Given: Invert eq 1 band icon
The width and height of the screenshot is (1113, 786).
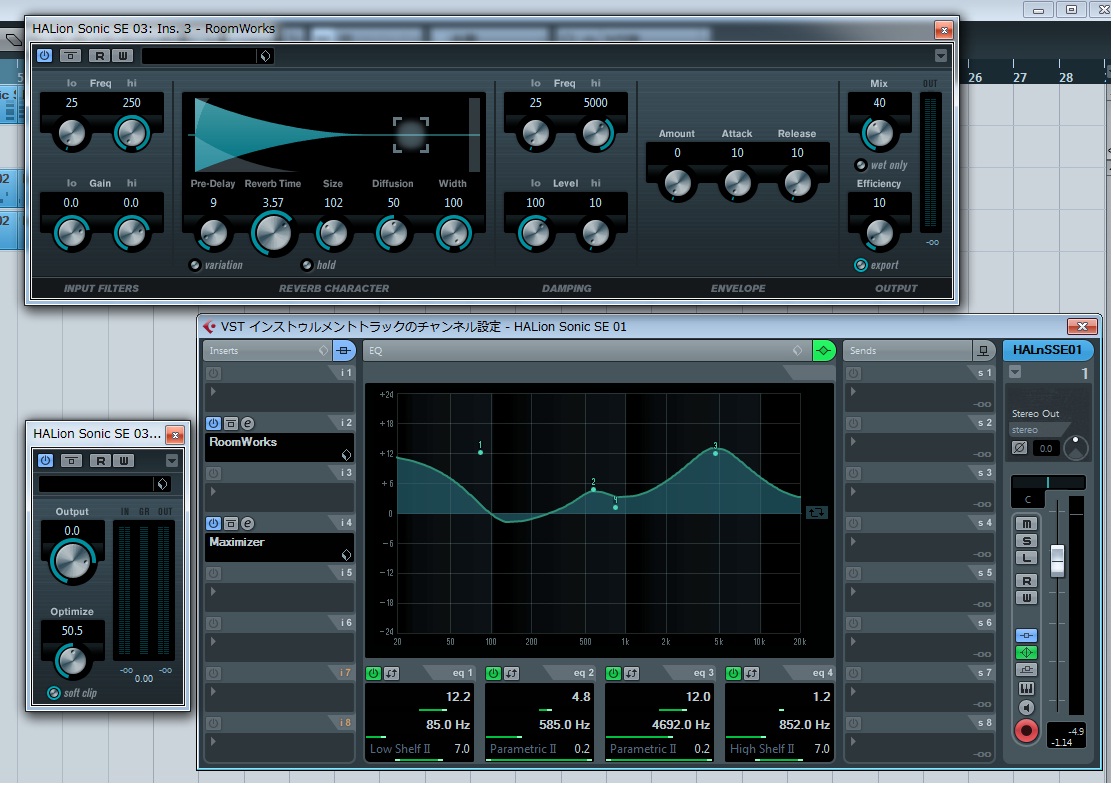Looking at the screenshot, I should [392, 673].
